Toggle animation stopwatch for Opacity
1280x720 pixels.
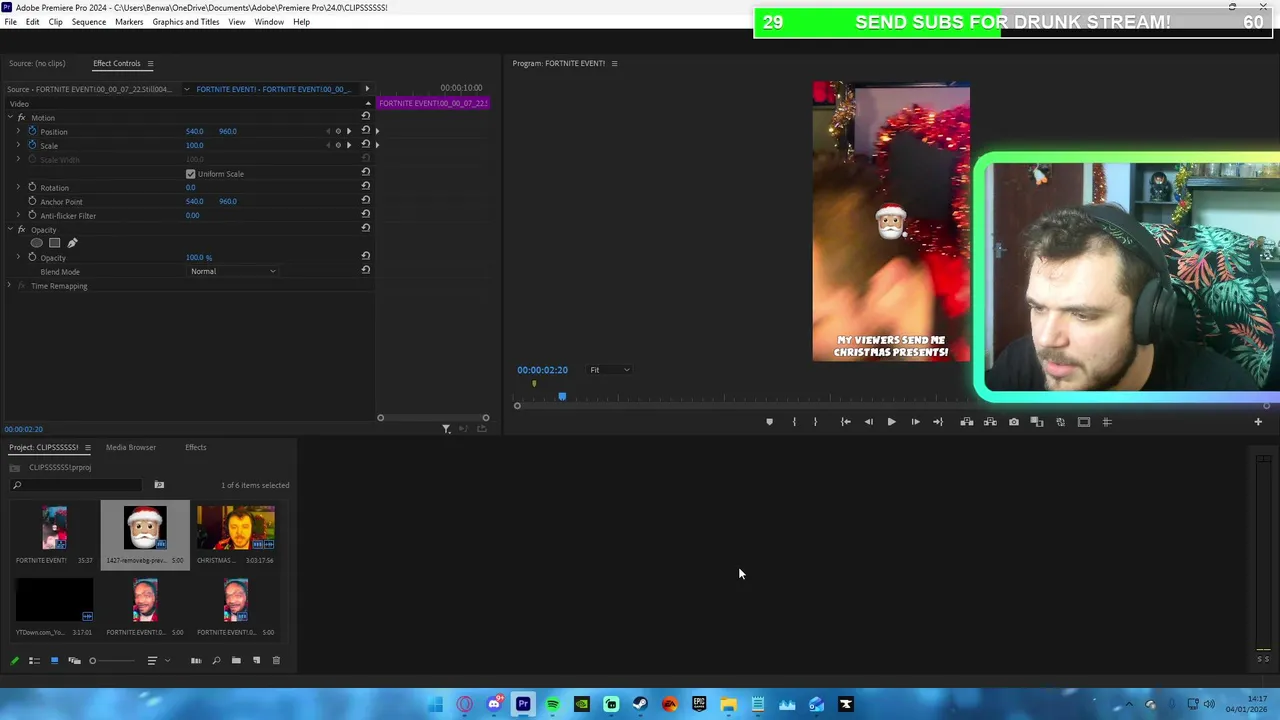pyautogui.click(x=32, y=257)
